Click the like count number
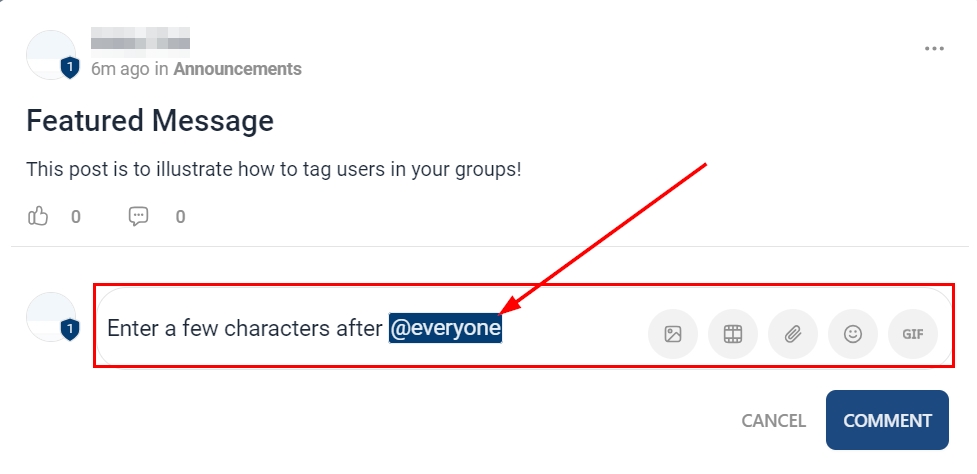 [x=76, y=216]
